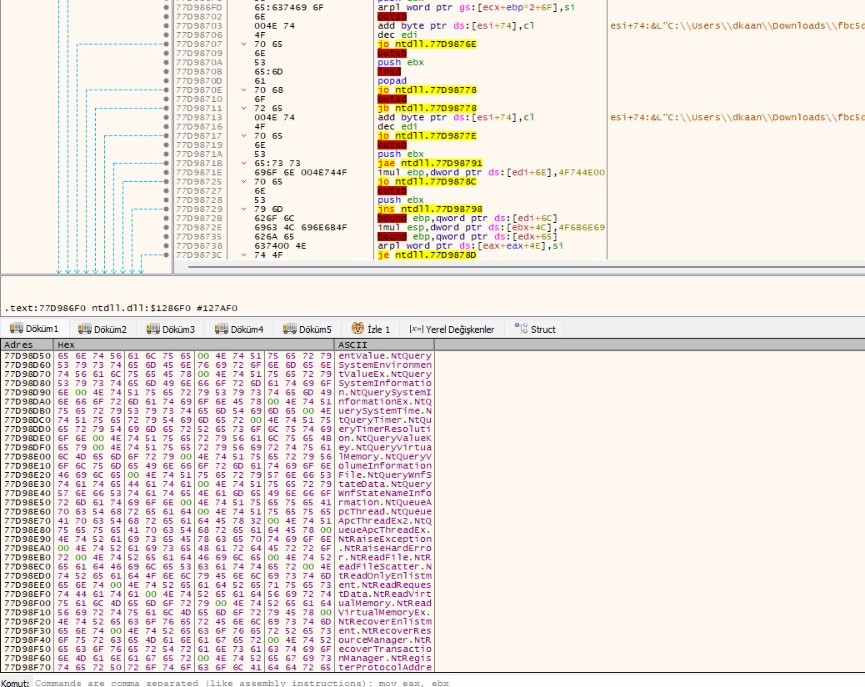Toggle breakpoint bullet at address 77D9871B

click(167, 163)
